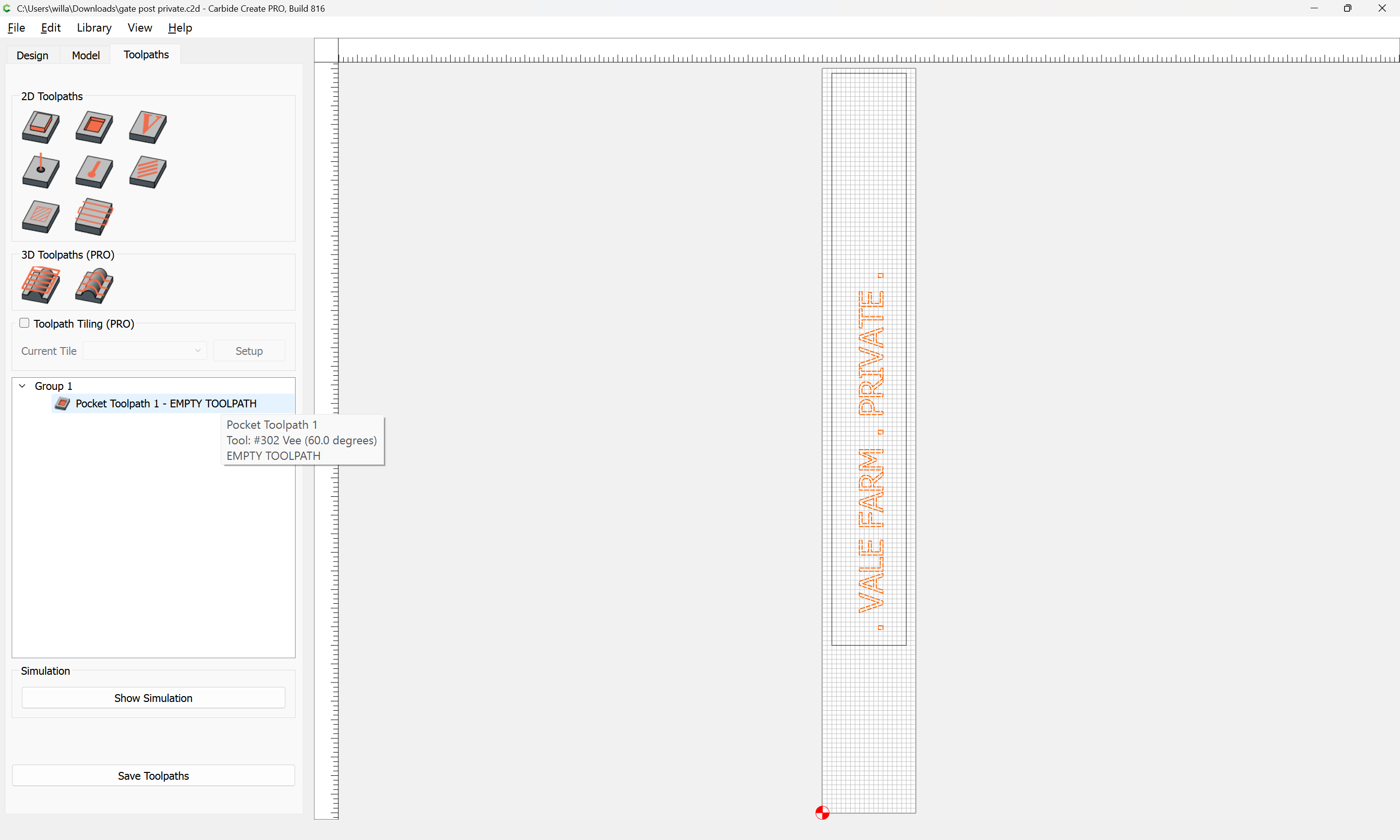
Task: Create a VCarve toolpath
Action: pos(148,127)
